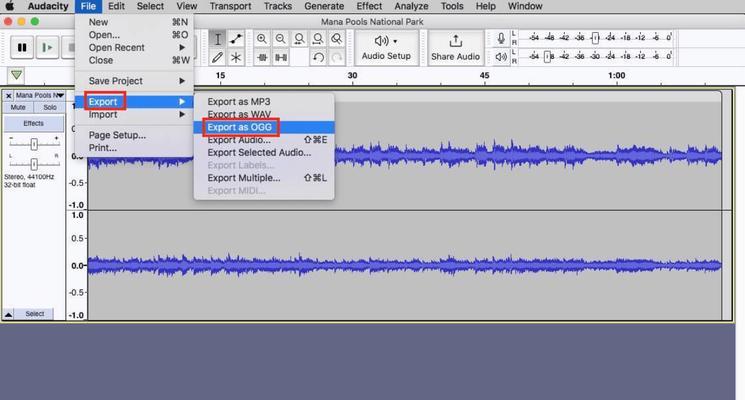The width and height of the screenshot is (745, 400).
Task: Open the Mana Pools track name dropdown
Action: 39,95
